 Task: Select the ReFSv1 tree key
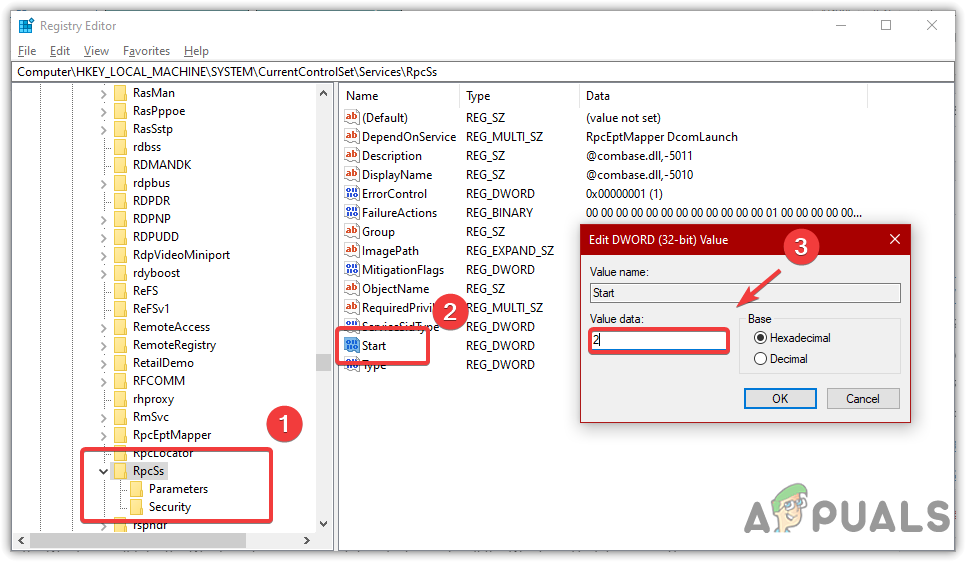[x=151, y=309]
